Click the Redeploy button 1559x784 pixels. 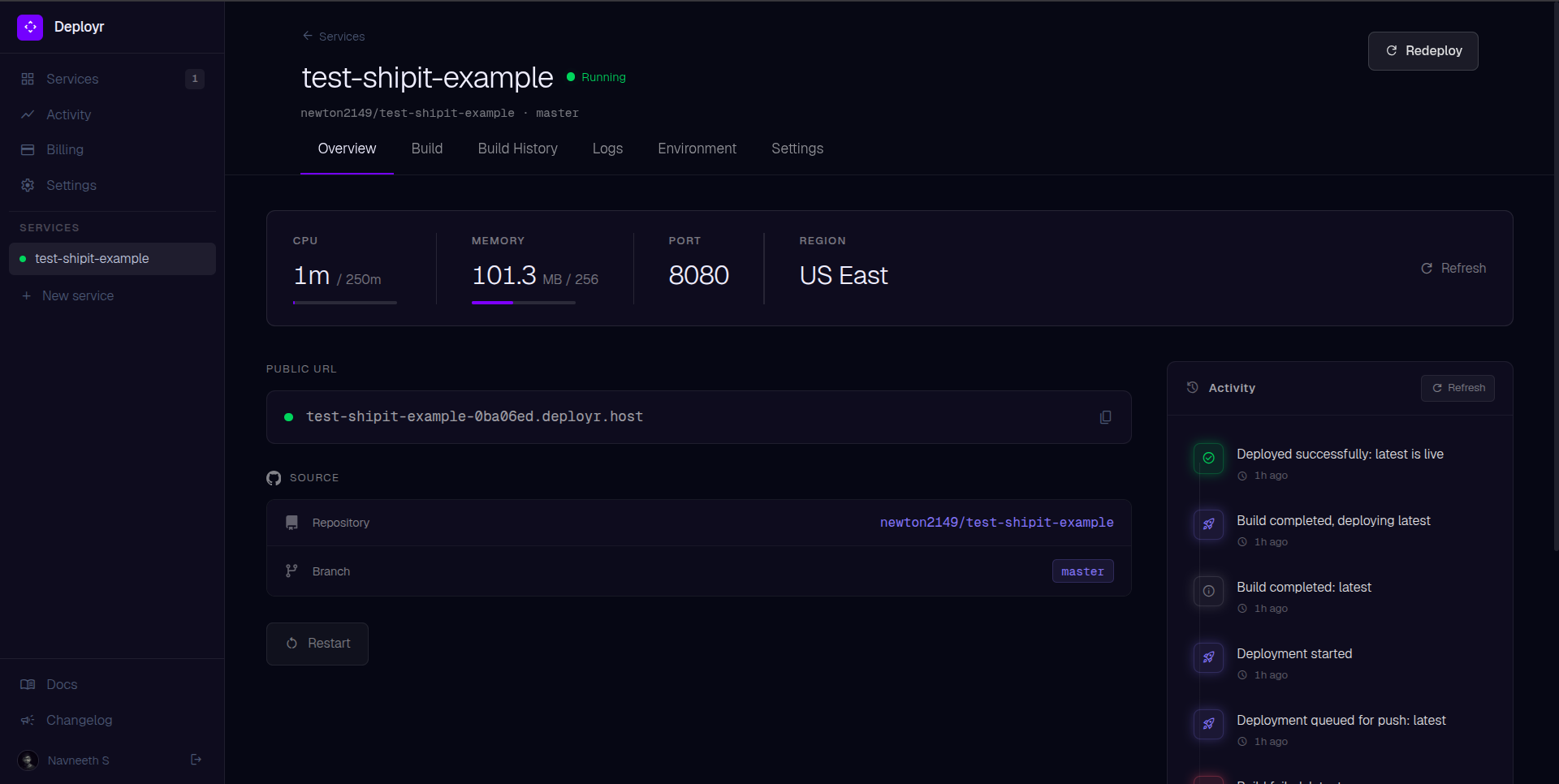coord(1423,50)
